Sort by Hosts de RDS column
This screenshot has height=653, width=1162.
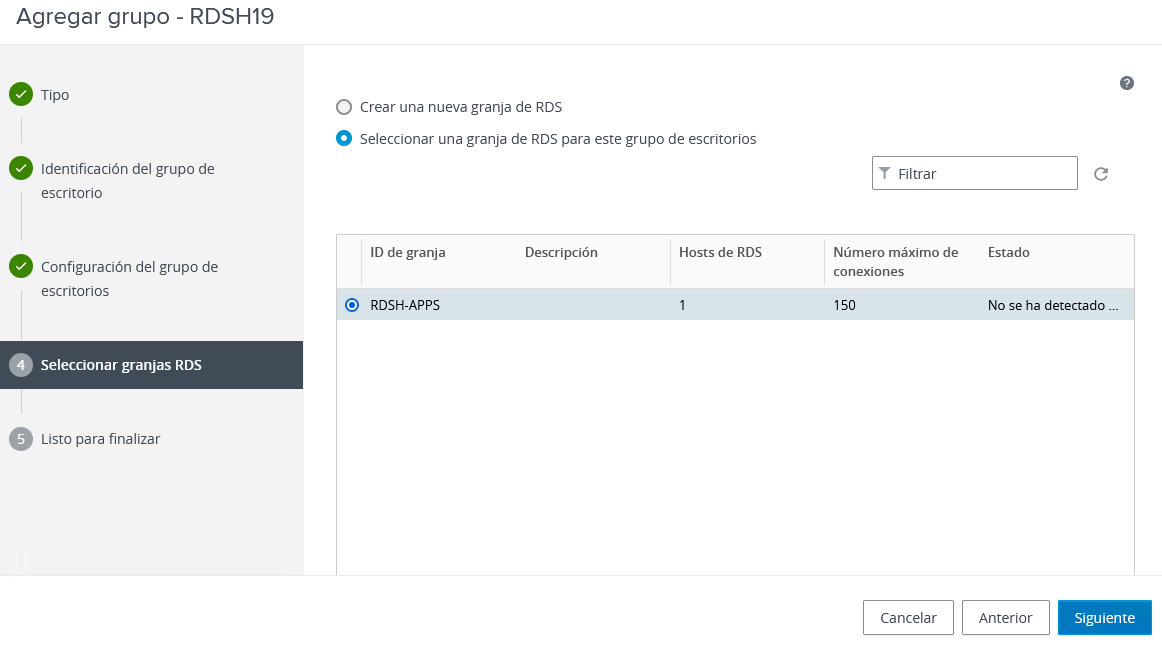pyautogui.click(x=720, y=252)
